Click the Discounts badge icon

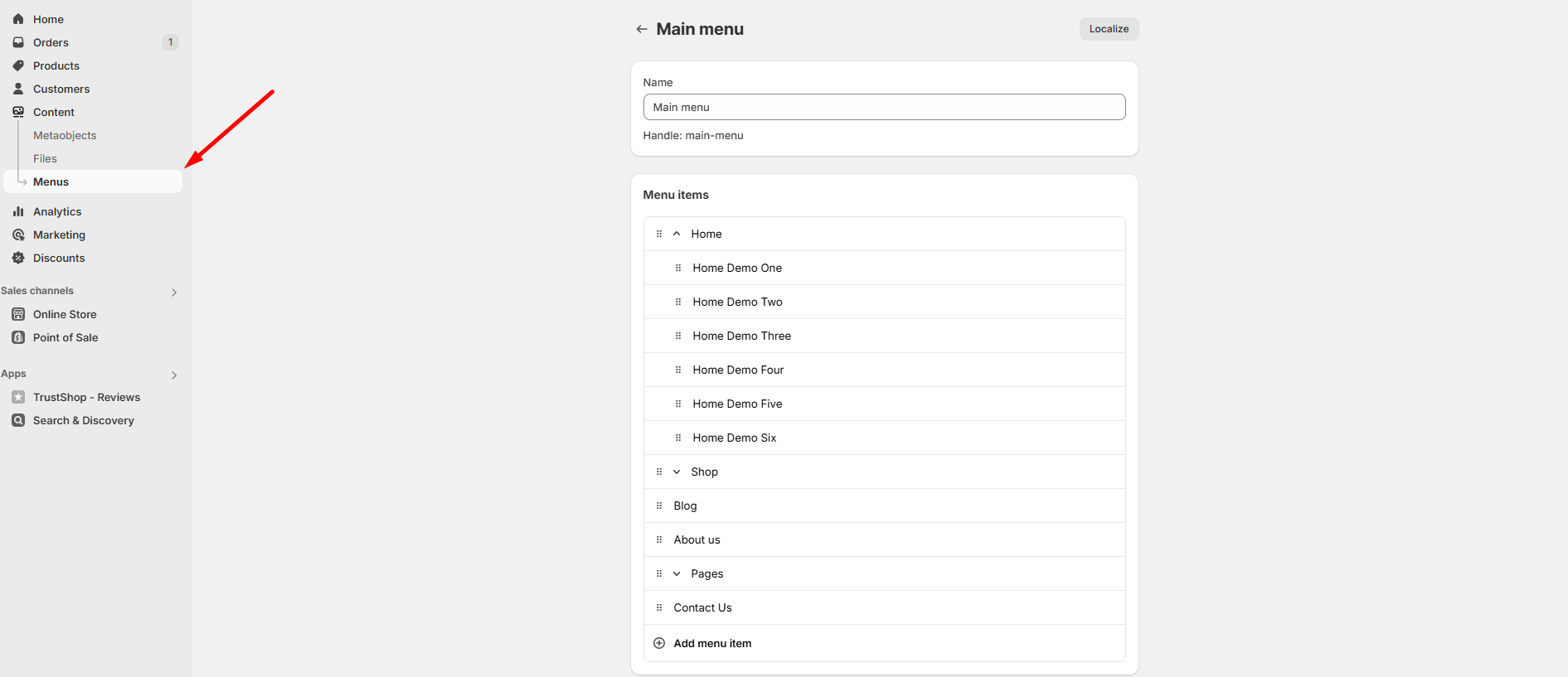[18, 258]
